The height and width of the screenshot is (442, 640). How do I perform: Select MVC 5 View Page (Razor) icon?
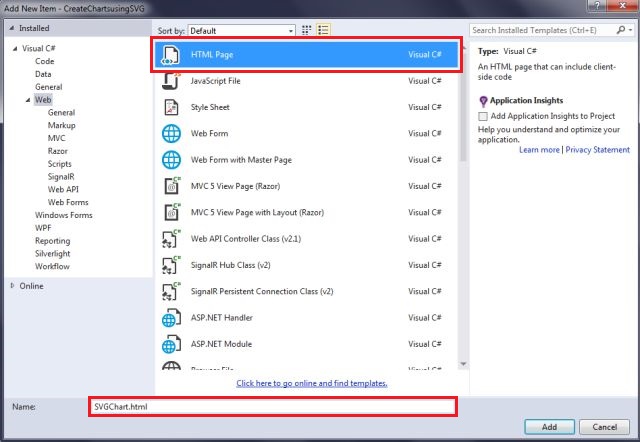172,186
